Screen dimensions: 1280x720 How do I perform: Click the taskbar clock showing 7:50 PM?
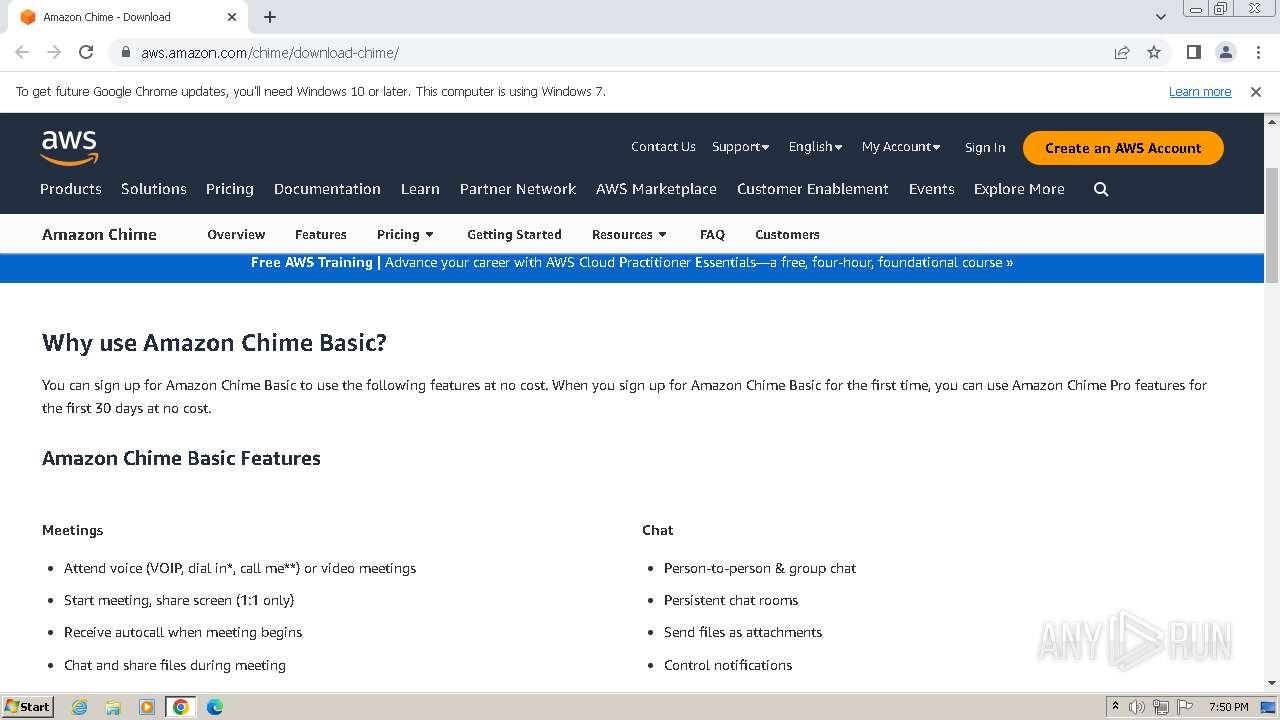click(1228, 707)
